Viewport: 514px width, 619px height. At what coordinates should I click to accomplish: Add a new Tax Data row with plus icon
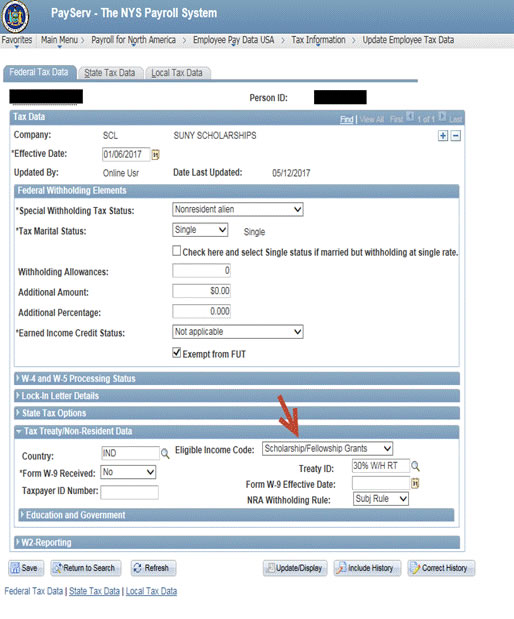click(x=443, y=136)
